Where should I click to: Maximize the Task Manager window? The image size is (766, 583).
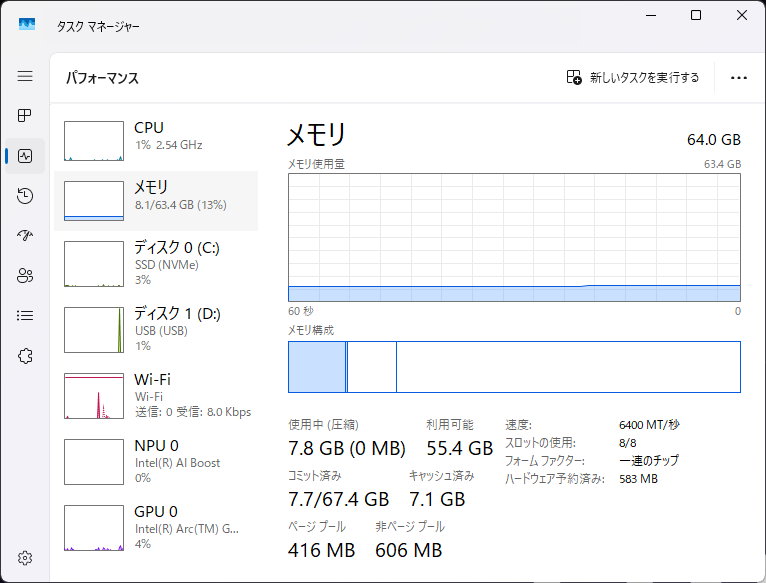[x=696, y=16]
